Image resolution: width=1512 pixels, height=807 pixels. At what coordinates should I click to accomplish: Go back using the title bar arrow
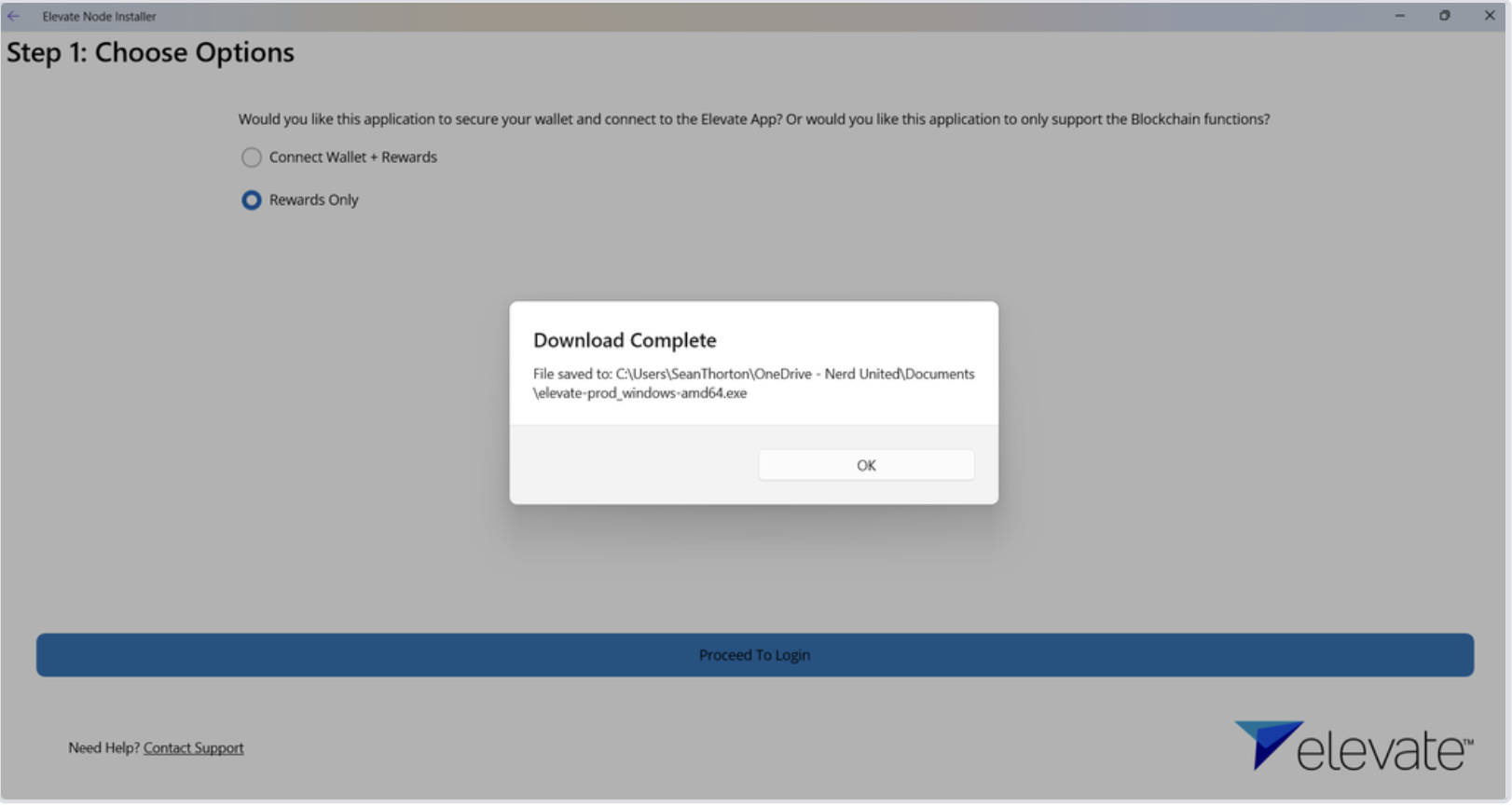pos(14,16)
